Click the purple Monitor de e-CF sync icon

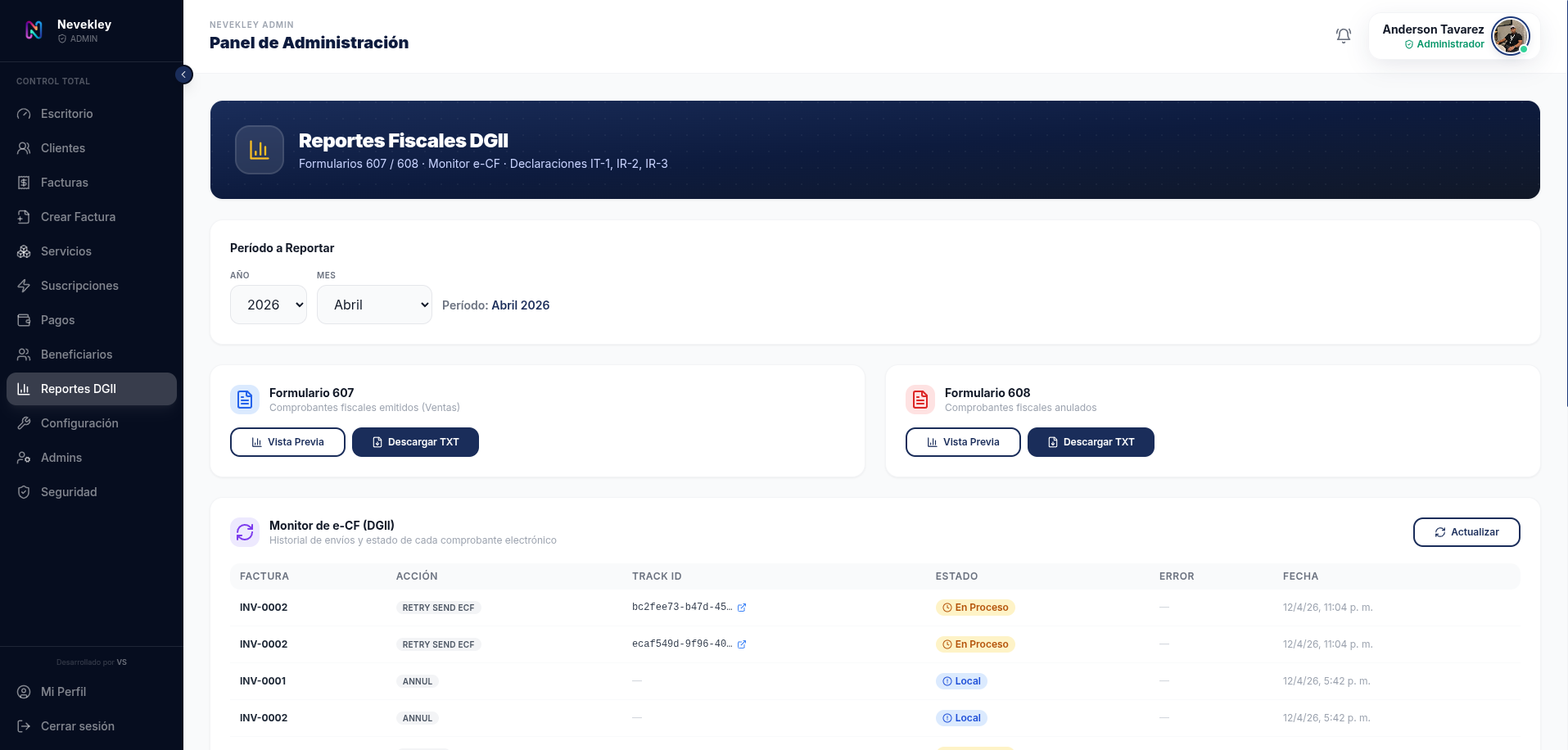[245, 532]
